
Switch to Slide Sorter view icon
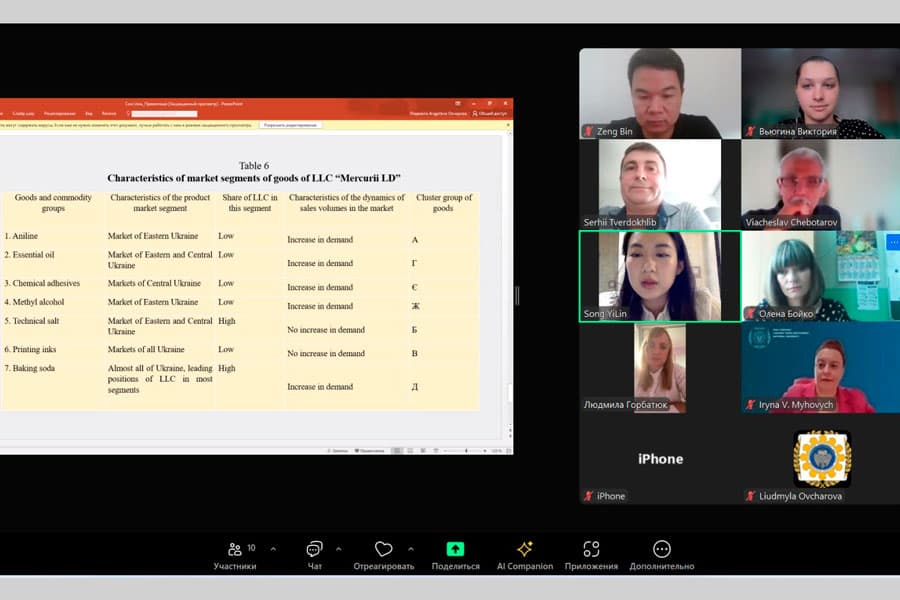(410, 451)
